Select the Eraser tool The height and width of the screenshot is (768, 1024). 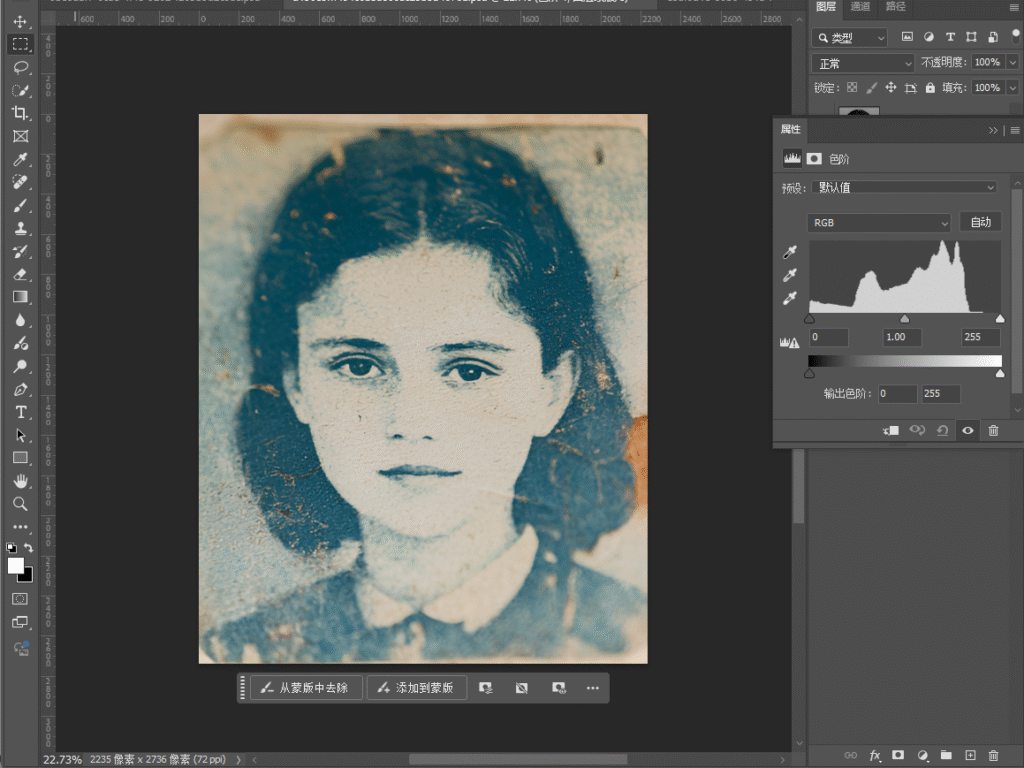coord(20,274)
